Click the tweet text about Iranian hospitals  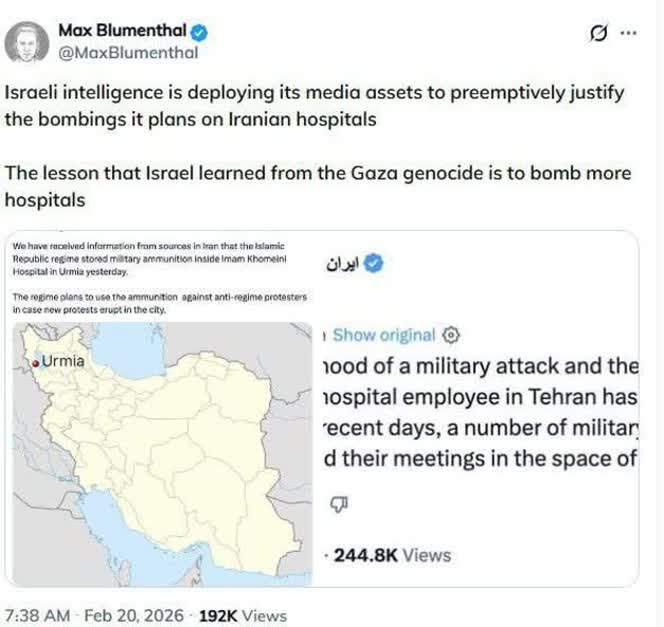314,107
